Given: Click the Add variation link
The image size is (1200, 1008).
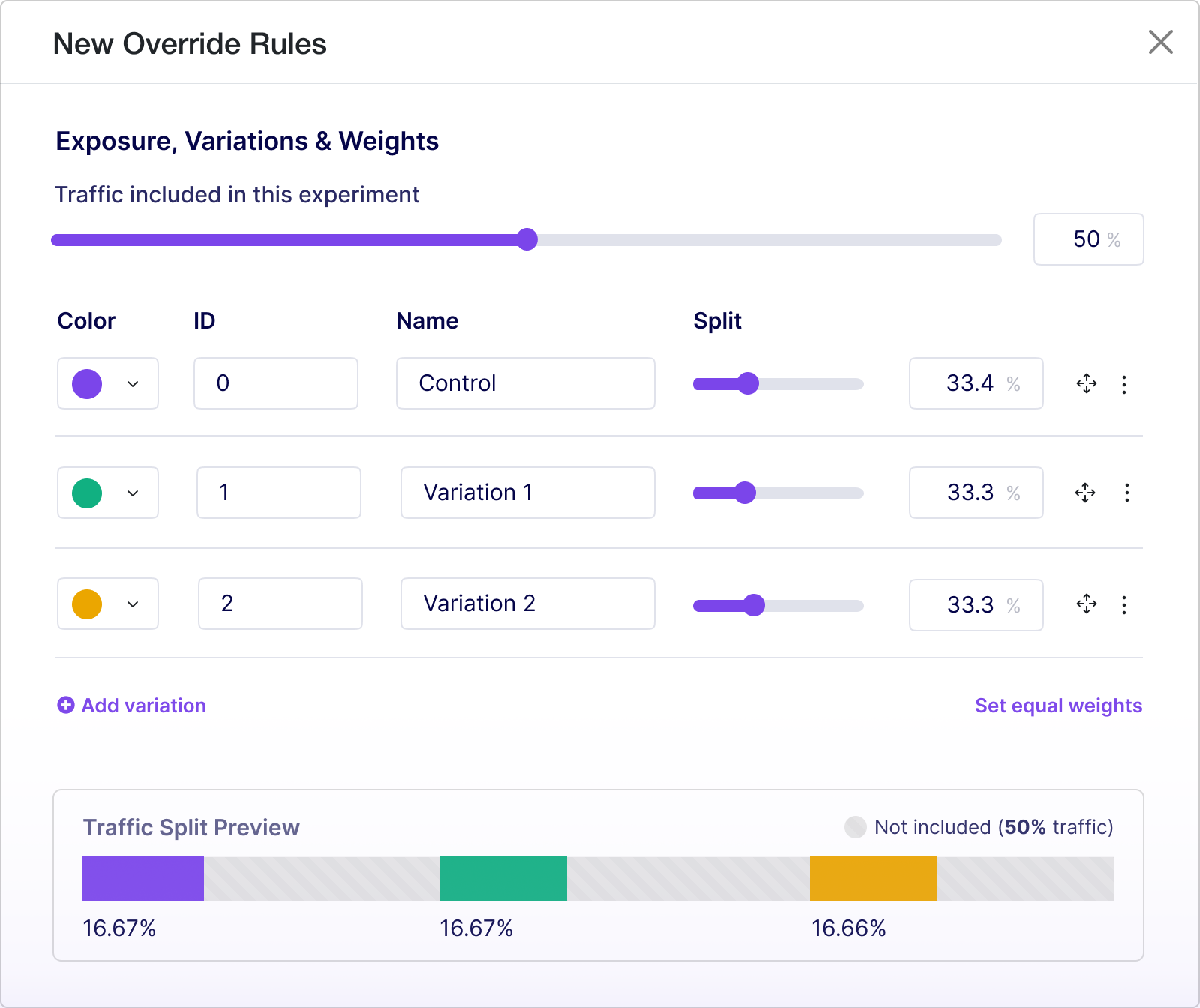Looking at the screenshot, I should coord(142,705).
